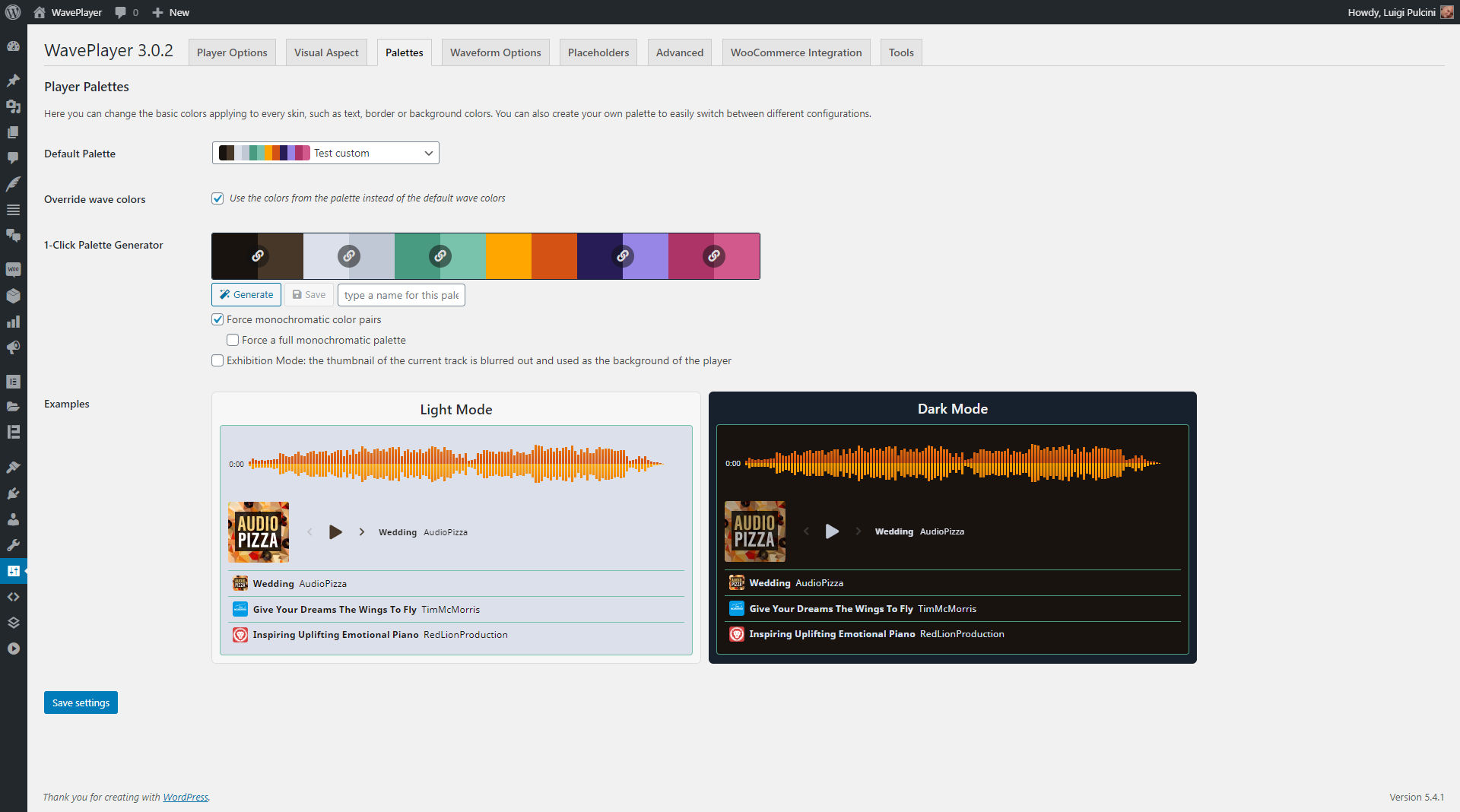Screen dimensions: 1460x812
Task: Switch to WooCommerce Integration tab
Action: tap(796, 52)
